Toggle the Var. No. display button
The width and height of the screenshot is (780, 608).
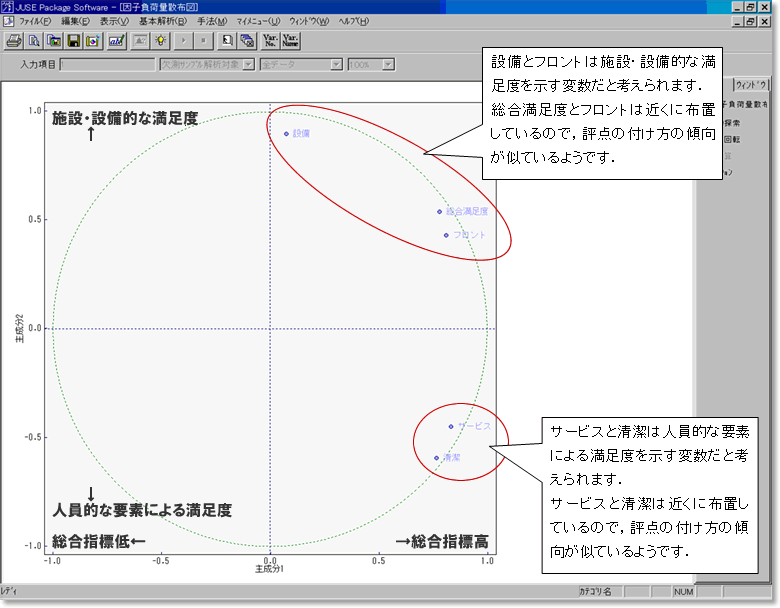[x=269, y=41]
